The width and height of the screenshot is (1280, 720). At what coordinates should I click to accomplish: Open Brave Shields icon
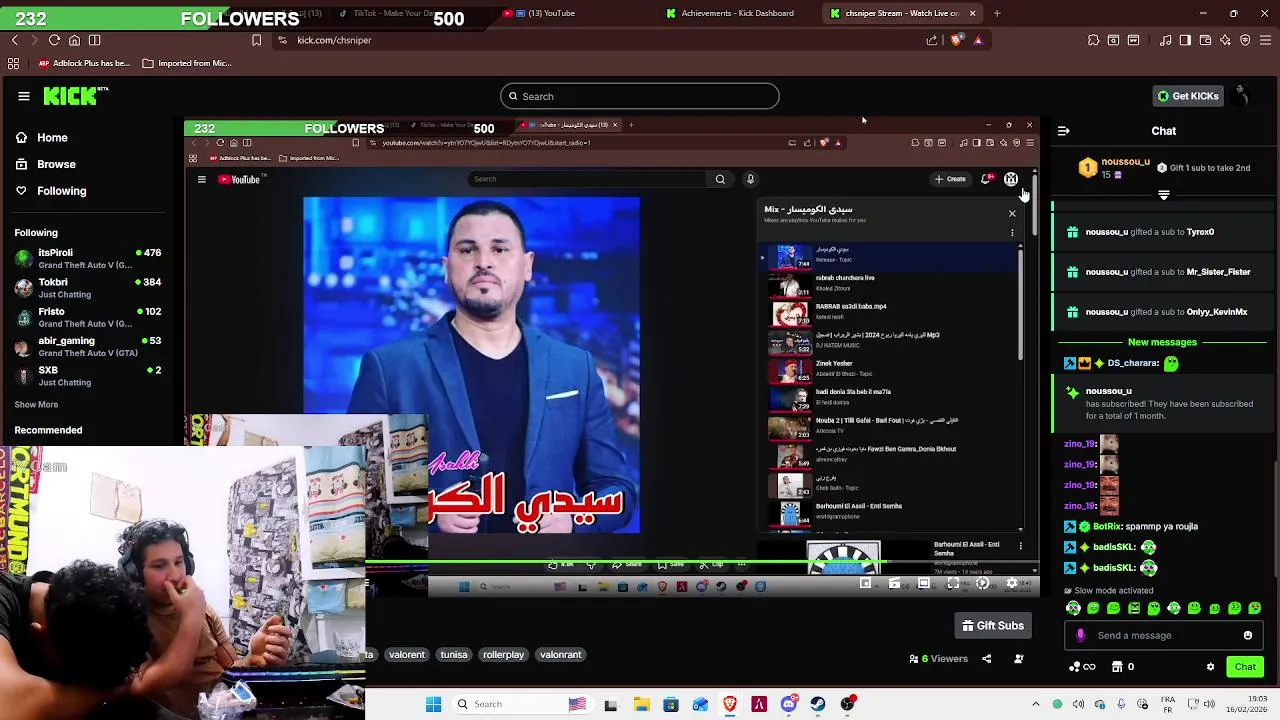[x=957, y=40]
